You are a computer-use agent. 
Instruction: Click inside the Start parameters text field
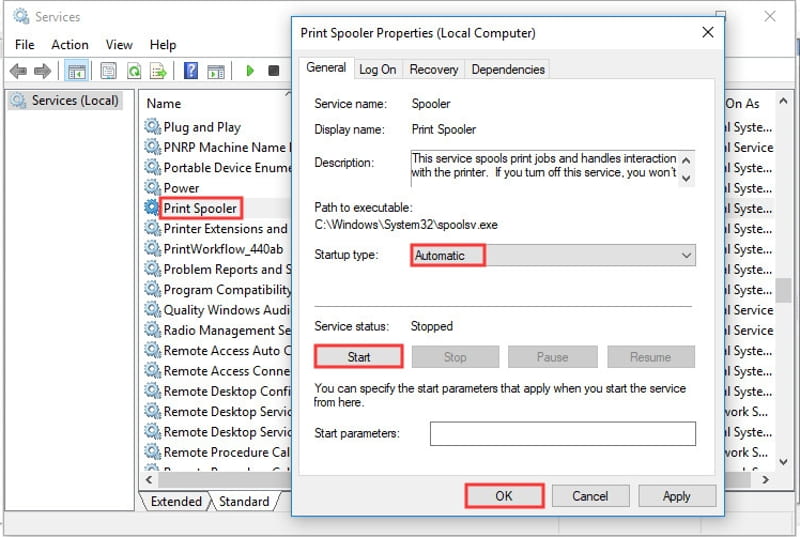click(562, 433)
